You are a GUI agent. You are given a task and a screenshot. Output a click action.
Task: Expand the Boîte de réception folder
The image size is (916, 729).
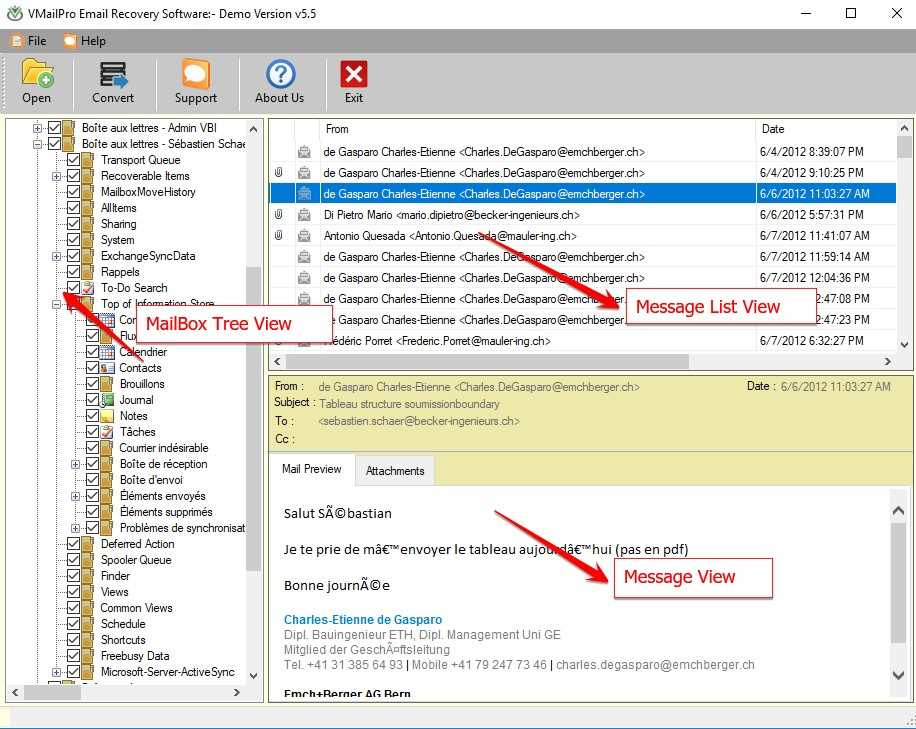[x=75, y=464]
